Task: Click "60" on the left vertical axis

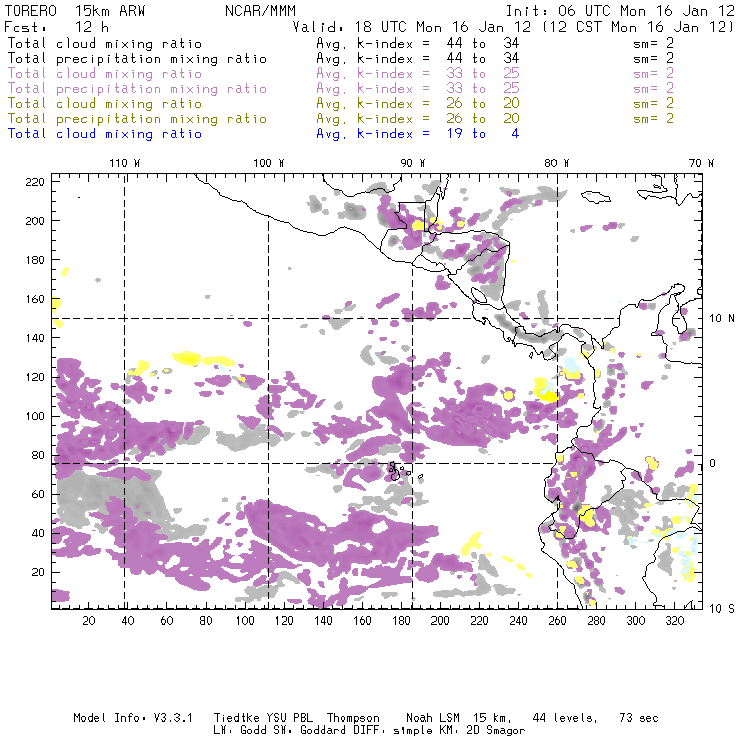Action: [39, 494]
